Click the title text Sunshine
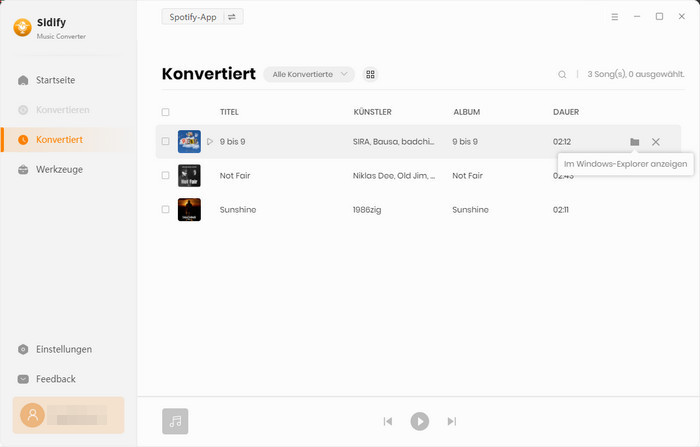The width and height of the screenshot is (700, 447). click(238, 209)
